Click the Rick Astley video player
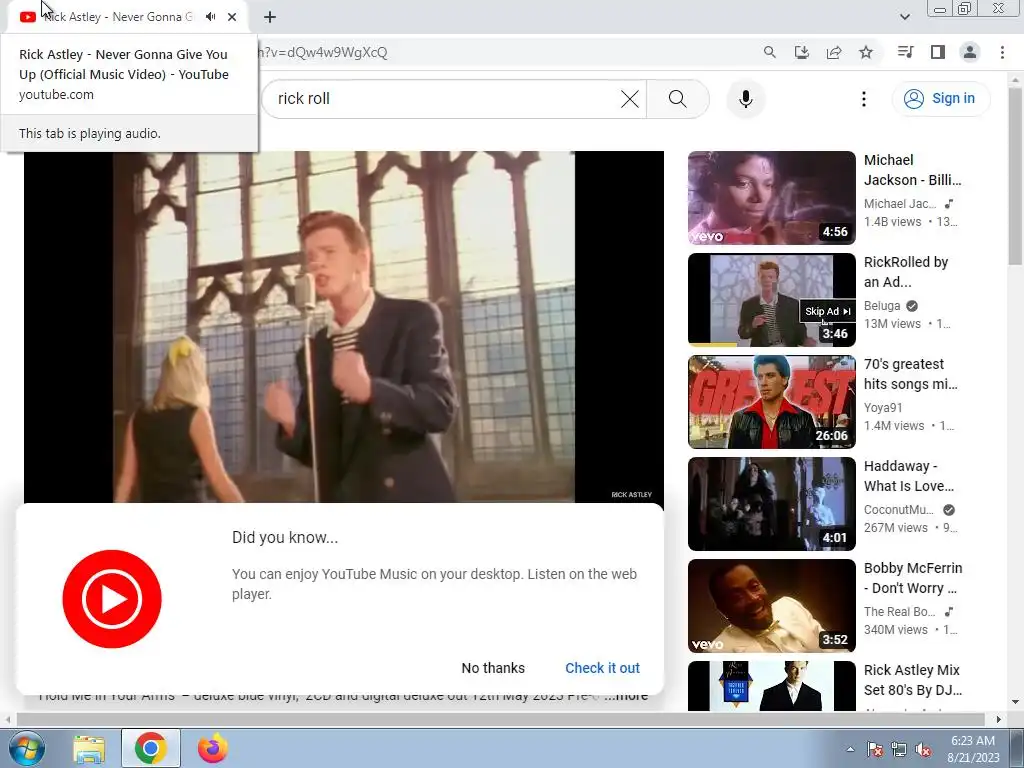The height and width of the screenshot is (768, 1024). tap(344, 327)
